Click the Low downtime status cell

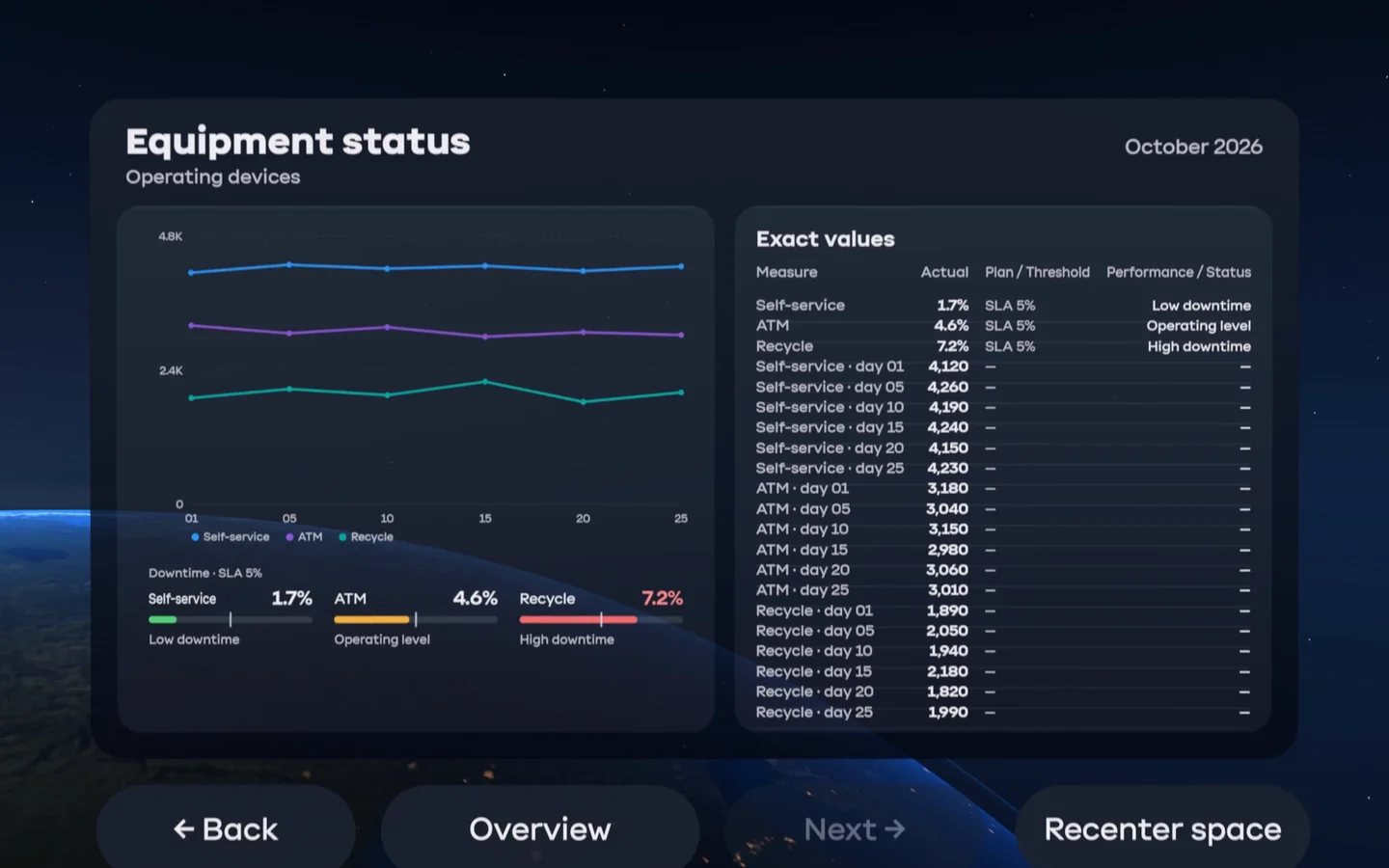(x=1201, y=305)
